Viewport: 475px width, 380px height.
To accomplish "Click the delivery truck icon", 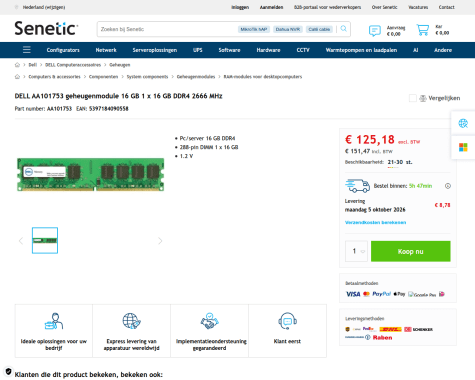I will point(357,186).
